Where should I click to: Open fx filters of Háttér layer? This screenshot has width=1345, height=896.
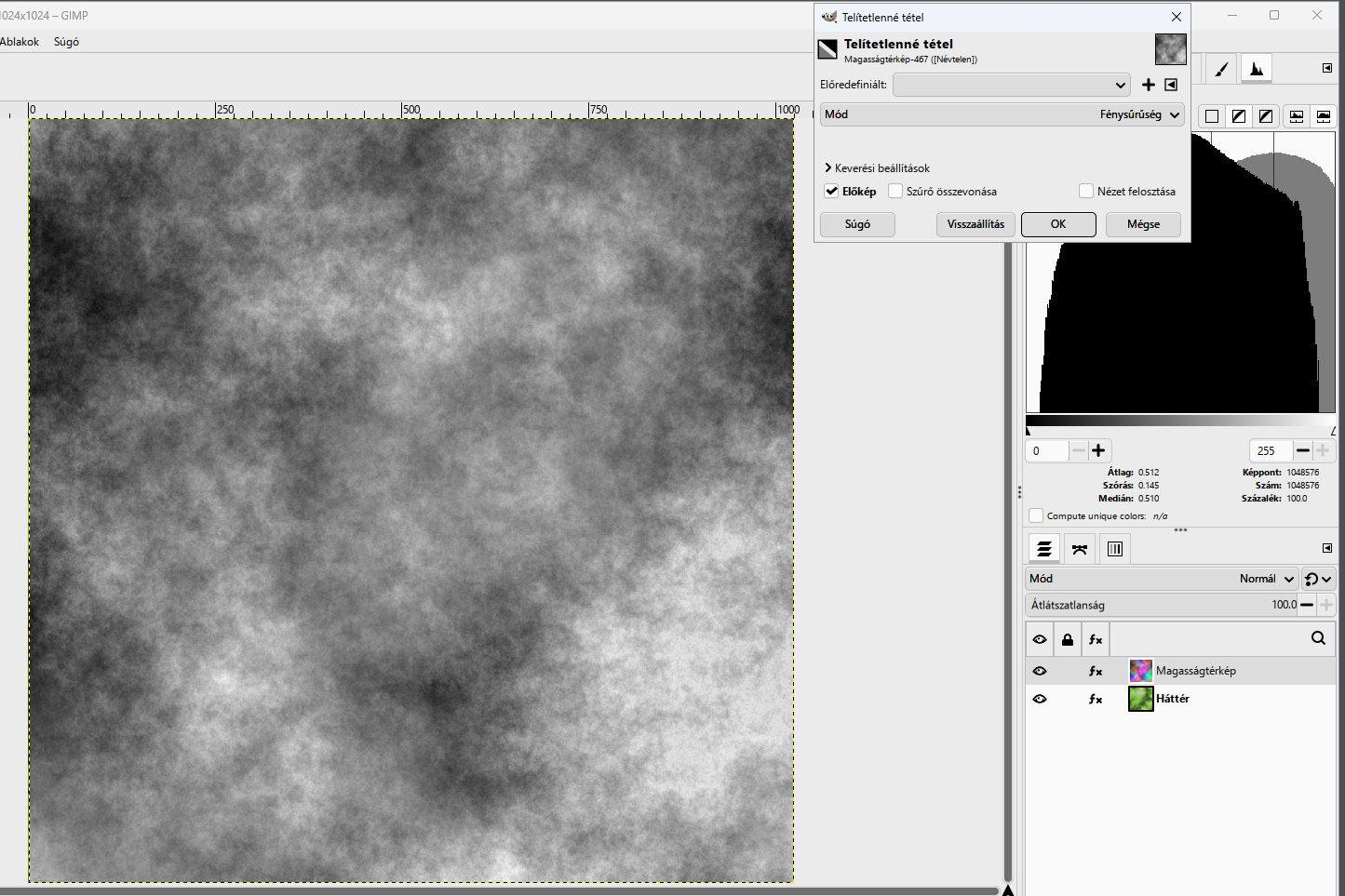click(x=1096, y=699)
